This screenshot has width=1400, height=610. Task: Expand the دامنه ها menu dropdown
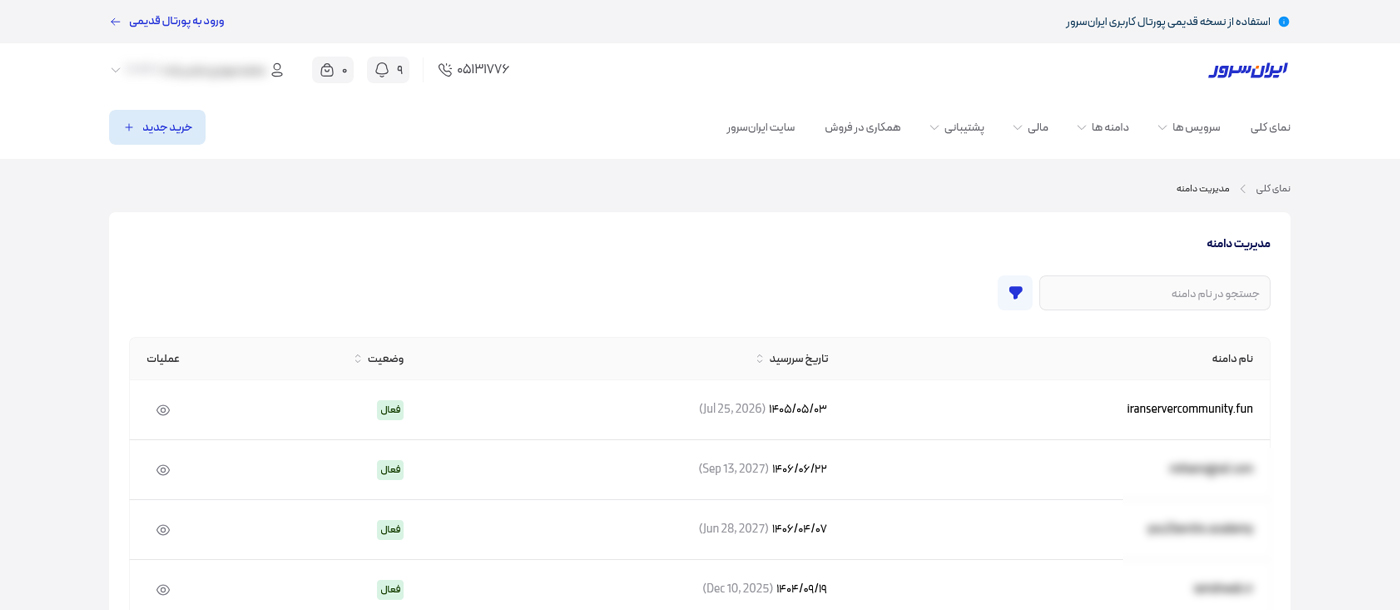(1102, 128)
